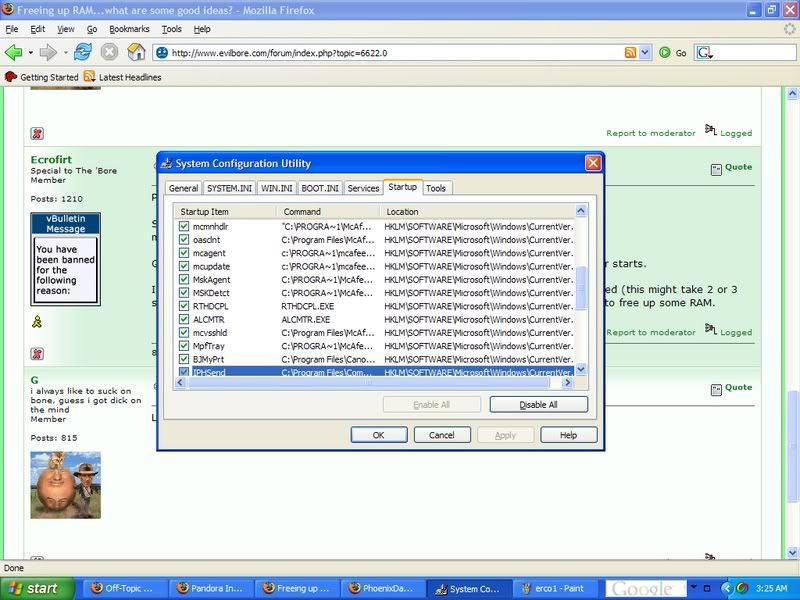This screenshot has height=600, width=800.
Task: Click the Logged IP icon near top post
Action: click(x=711, y=130)
